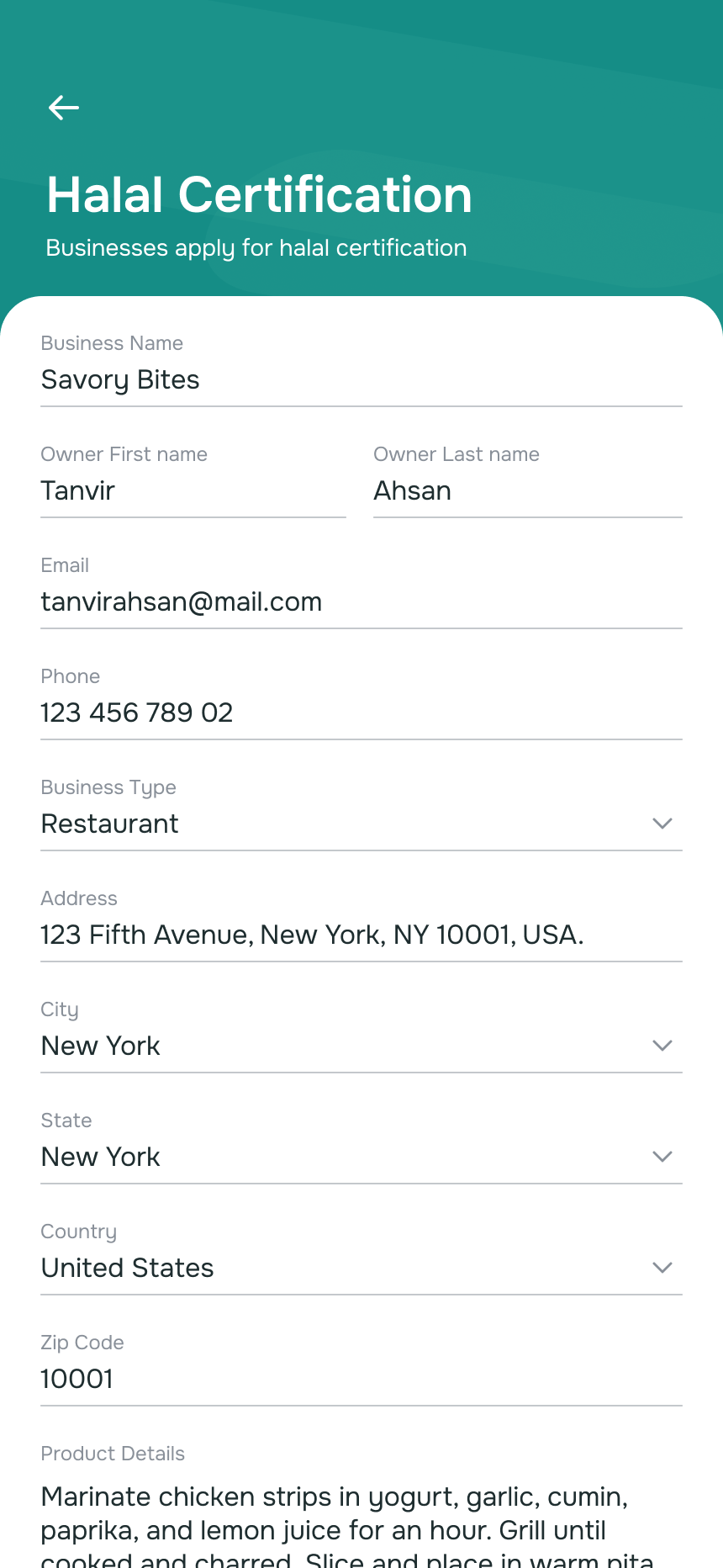Viewport: 723px width, 1568px height.
Task: Click the Product Details label
Action: point(113,1454)
